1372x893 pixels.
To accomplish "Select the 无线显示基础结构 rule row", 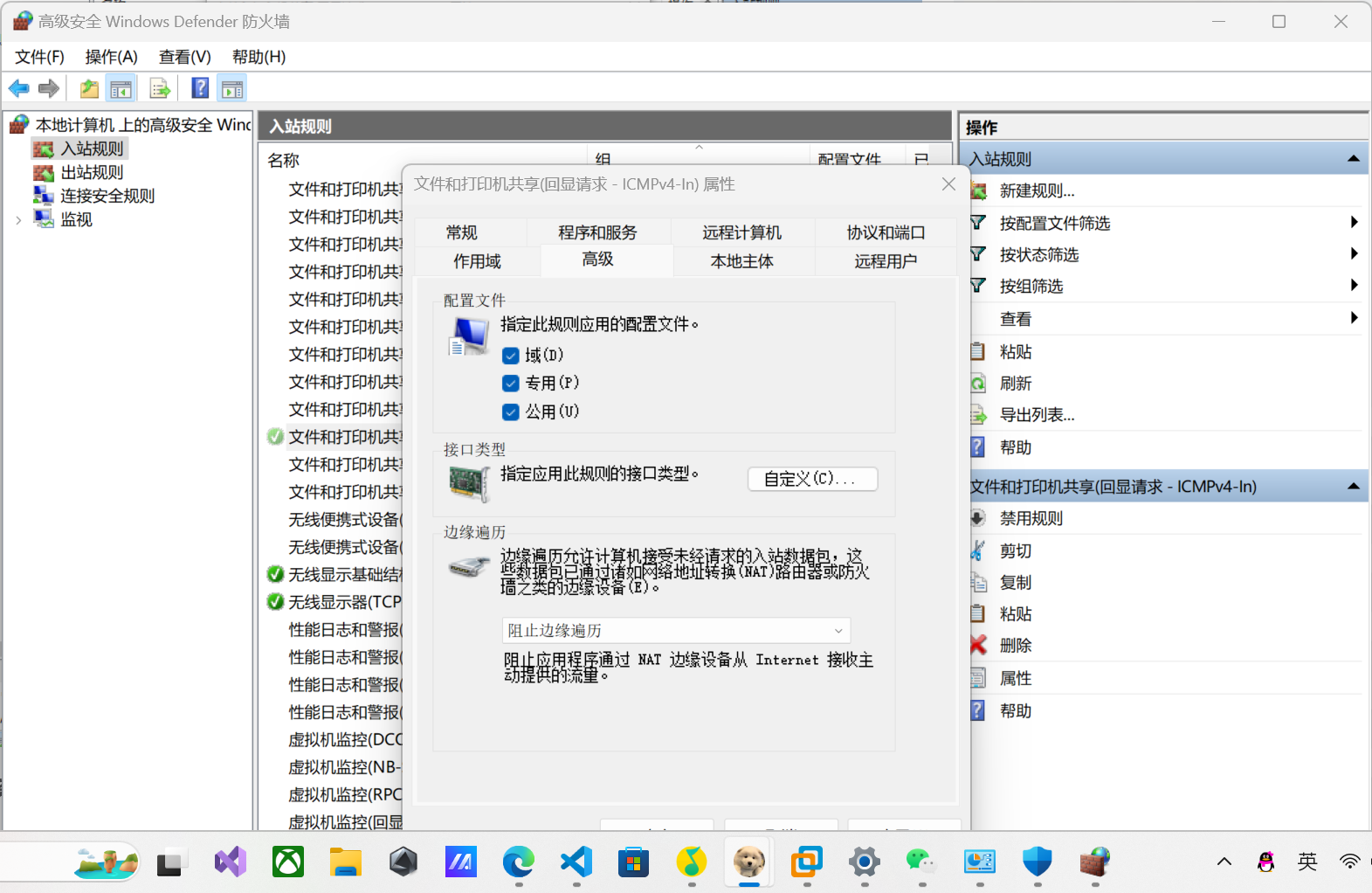I will 345,574.
